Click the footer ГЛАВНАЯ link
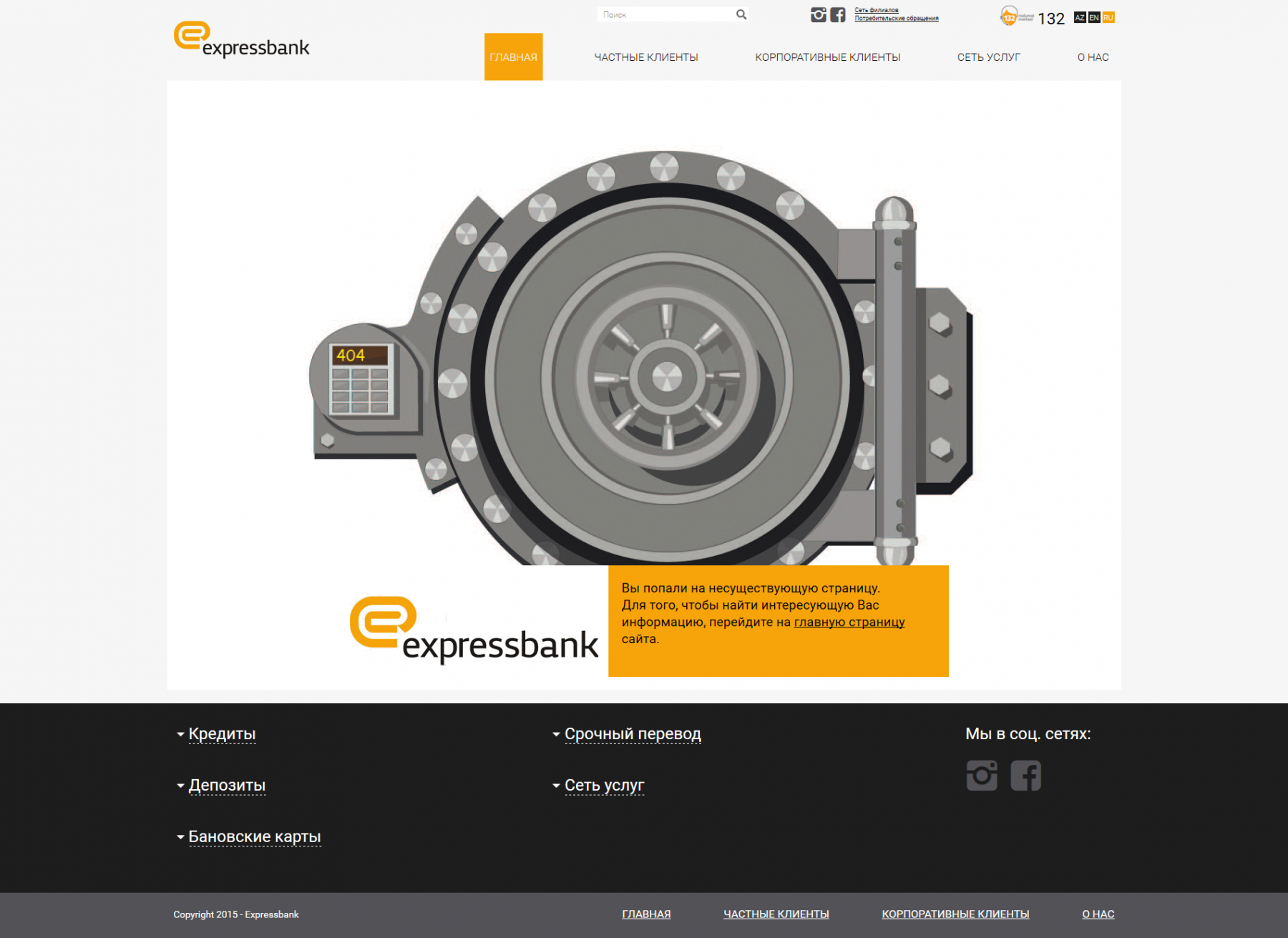 pos(646,914)
